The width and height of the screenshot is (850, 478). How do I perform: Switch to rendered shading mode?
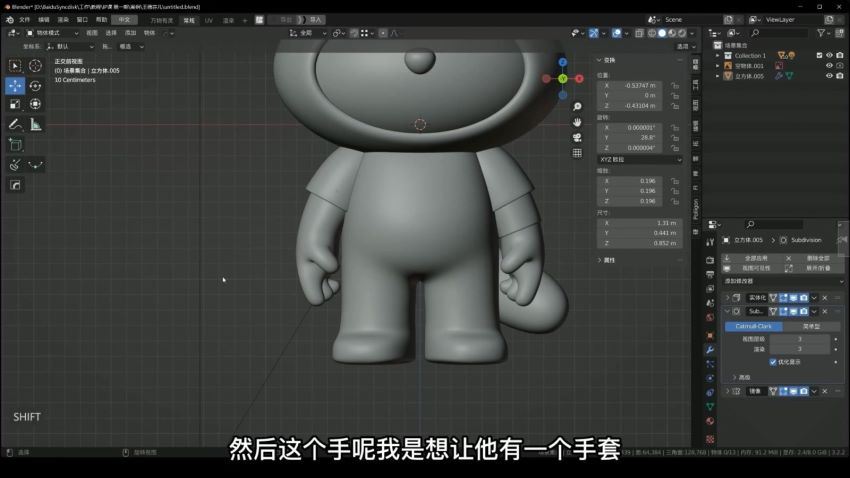pos(682,33)
